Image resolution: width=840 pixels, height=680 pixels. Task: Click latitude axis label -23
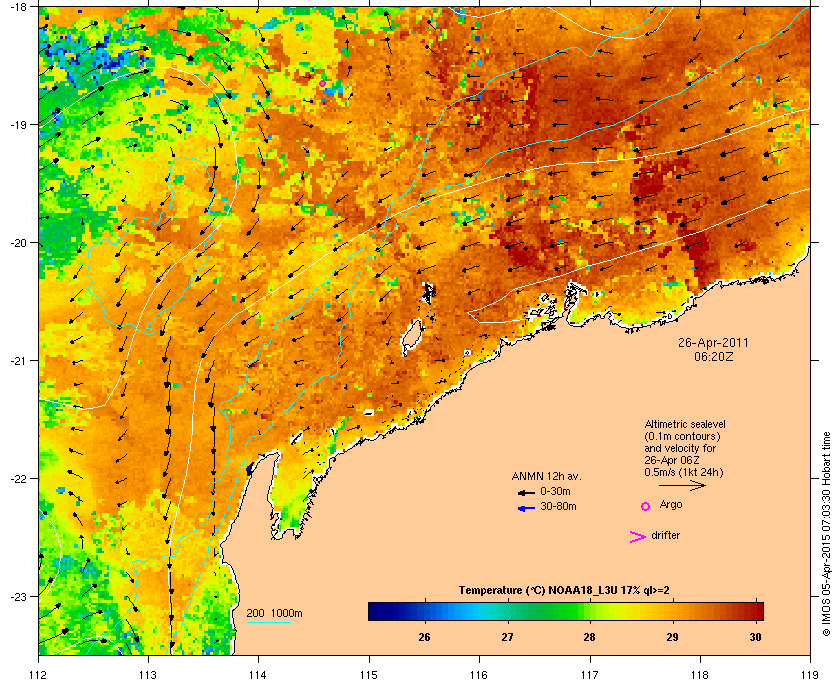coord(18,596)
